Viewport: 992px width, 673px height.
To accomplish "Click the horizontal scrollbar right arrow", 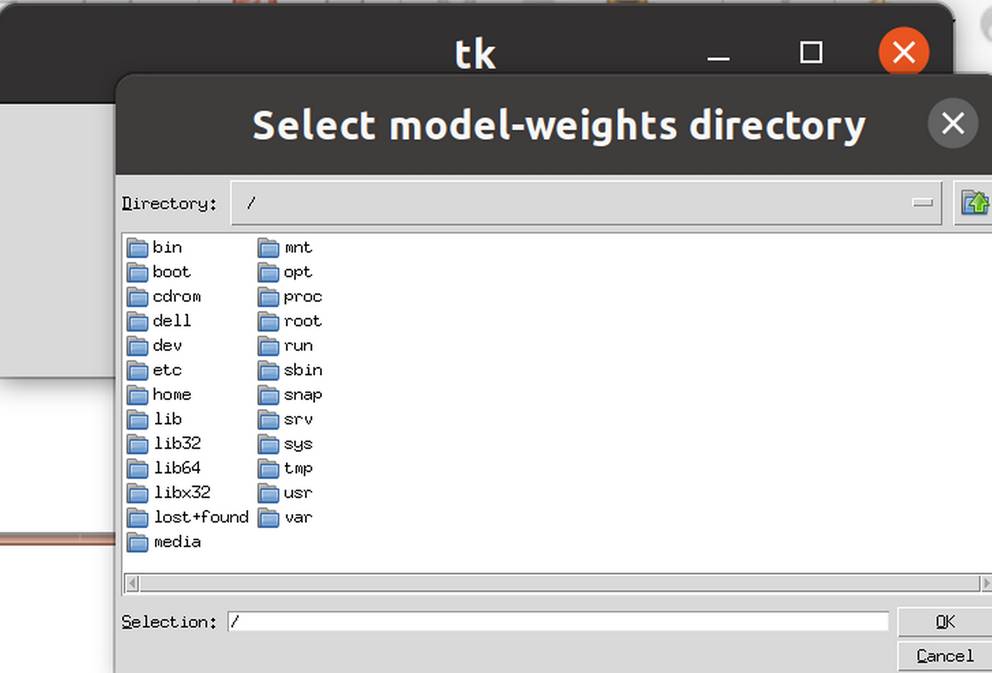I will pos(985,583).
